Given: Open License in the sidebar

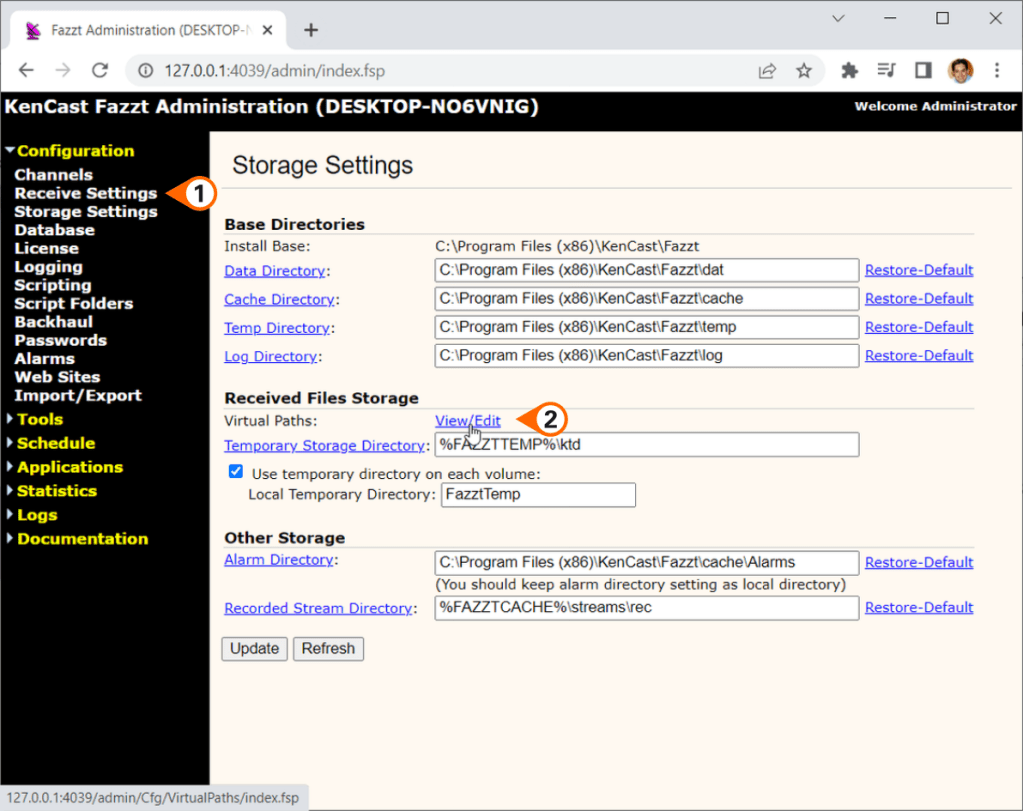Looking at the screenshot, I should pos(46,248).
